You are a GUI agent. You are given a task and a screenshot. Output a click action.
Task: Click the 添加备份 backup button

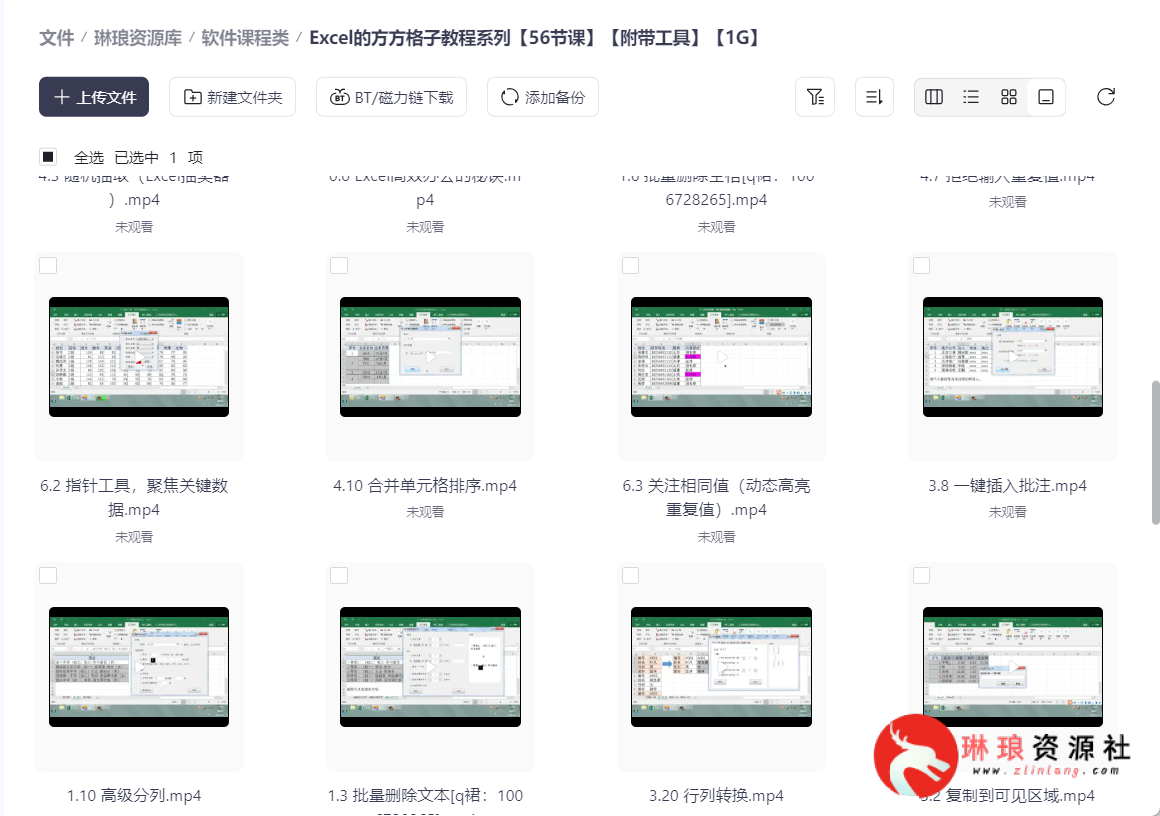pyautogui.click(x=543, y=97)
